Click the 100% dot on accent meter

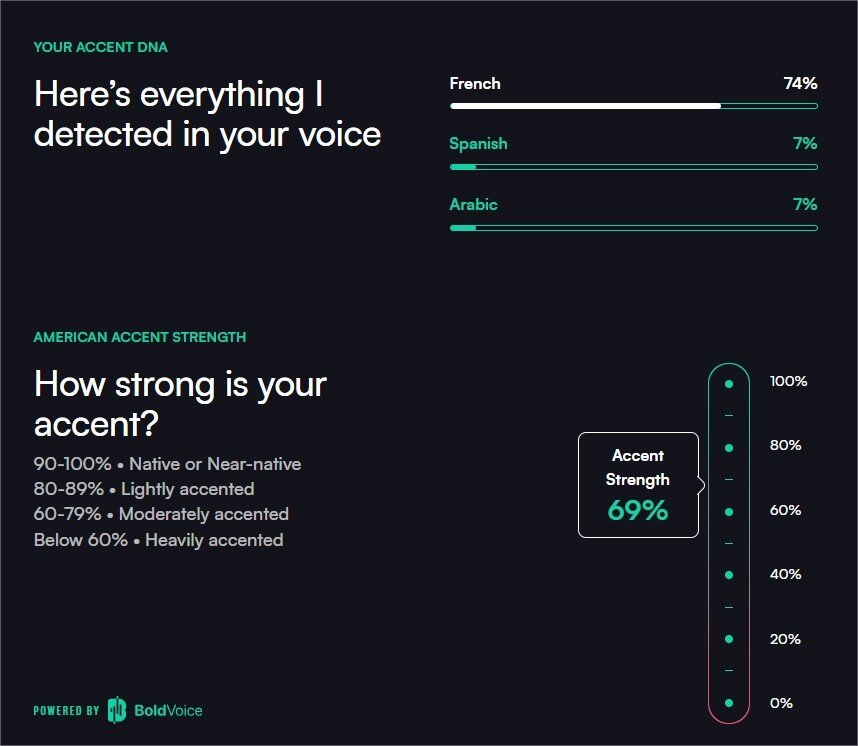click(729, 383)
